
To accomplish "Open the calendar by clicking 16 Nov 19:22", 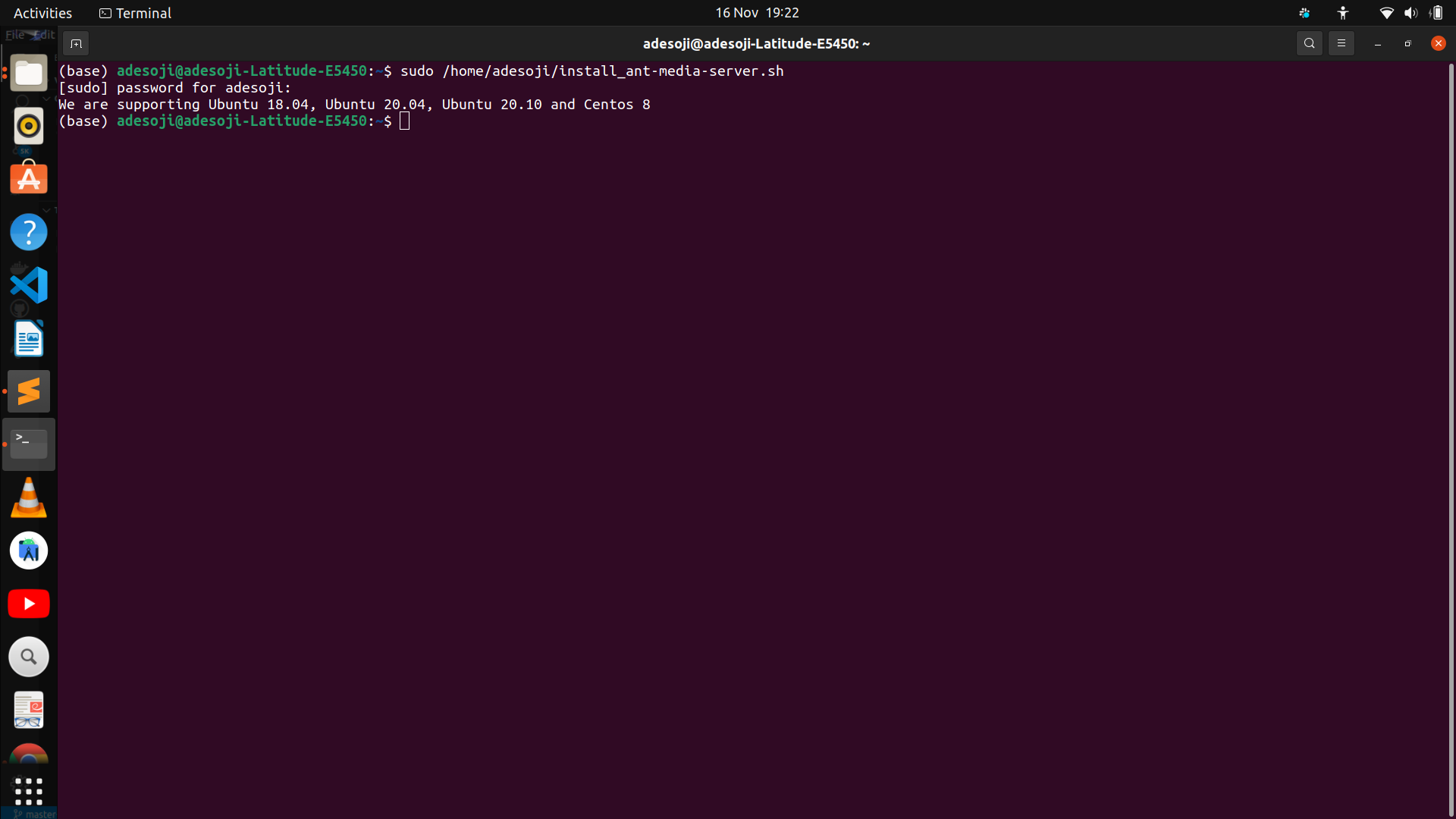I will (757, 12).
